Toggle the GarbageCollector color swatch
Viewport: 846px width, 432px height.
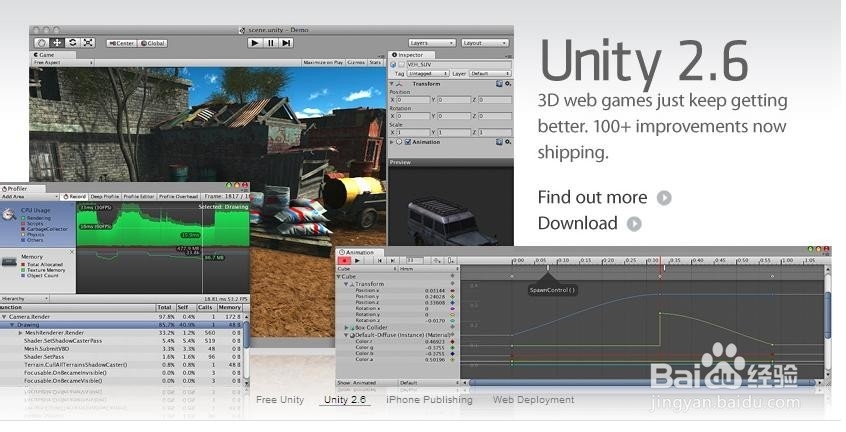[x=23, y=229]
